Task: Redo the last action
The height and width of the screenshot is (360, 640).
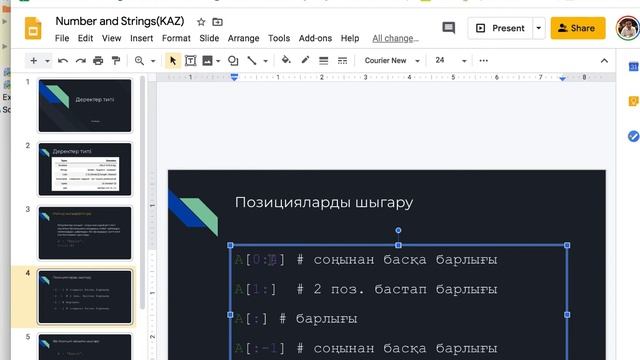Action: (x=80, y=61)
